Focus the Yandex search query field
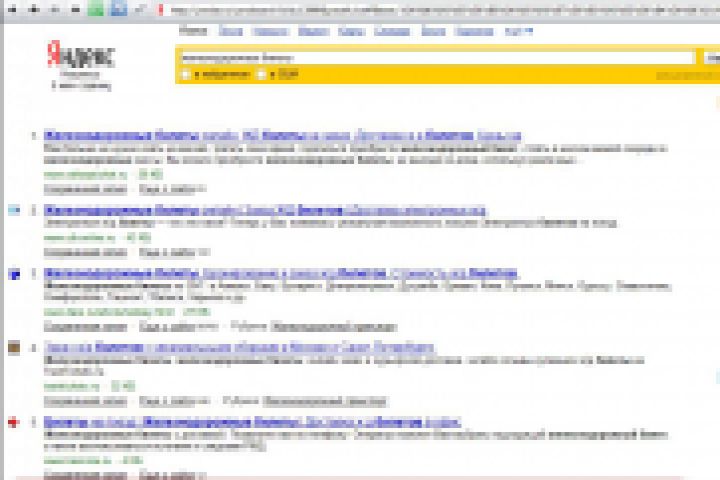This screenshot has height=480, width=720. tap(436, 58)
